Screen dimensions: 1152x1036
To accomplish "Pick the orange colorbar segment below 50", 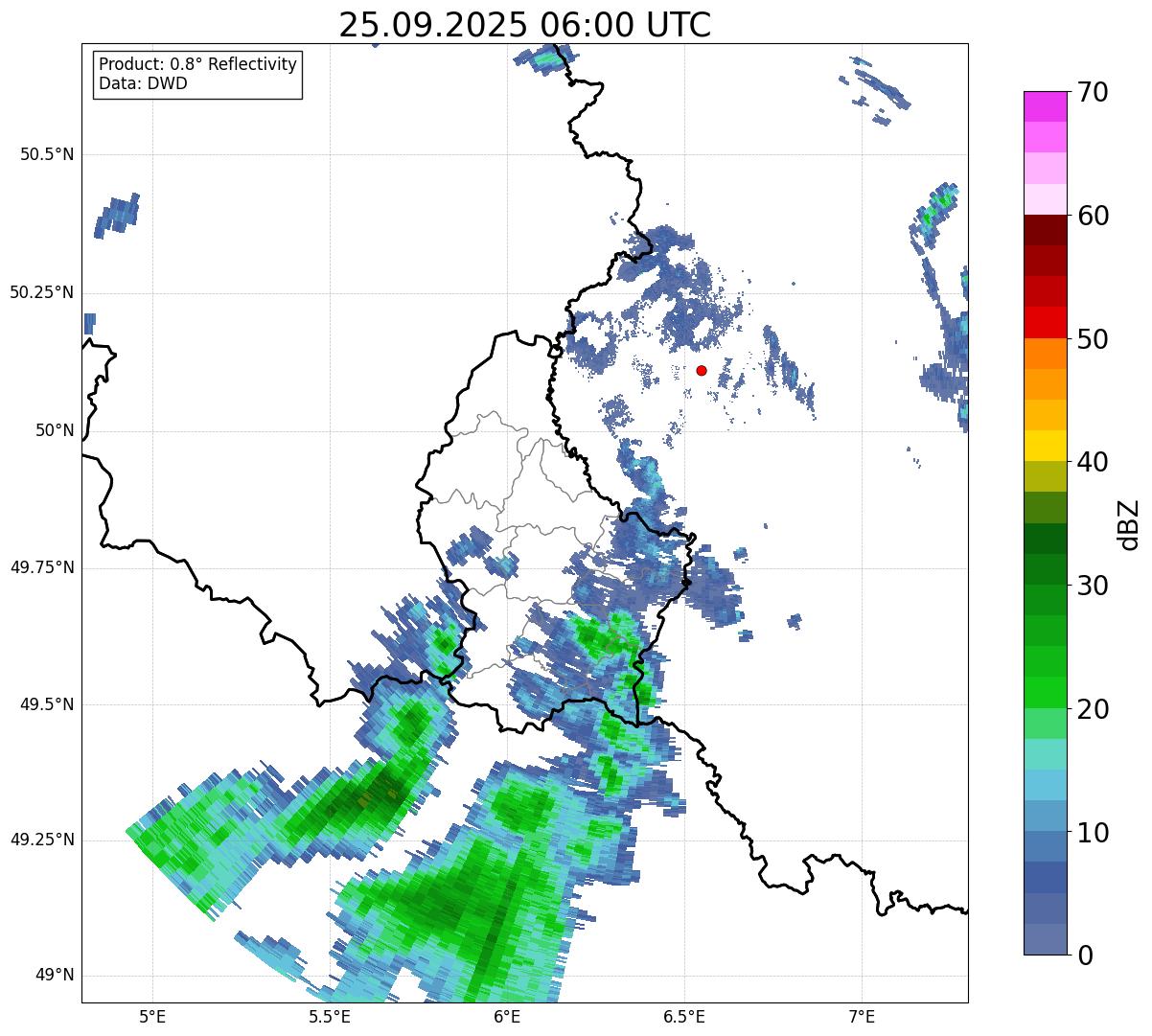I will 1046,354.
